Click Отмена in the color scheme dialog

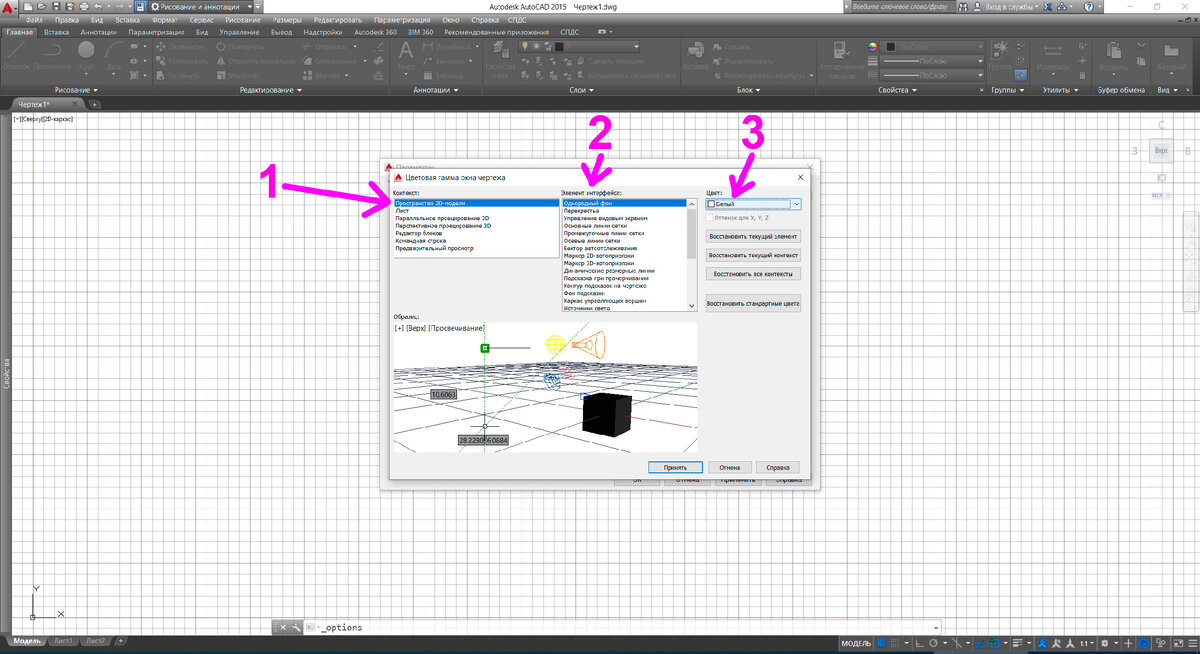[729, 467]
